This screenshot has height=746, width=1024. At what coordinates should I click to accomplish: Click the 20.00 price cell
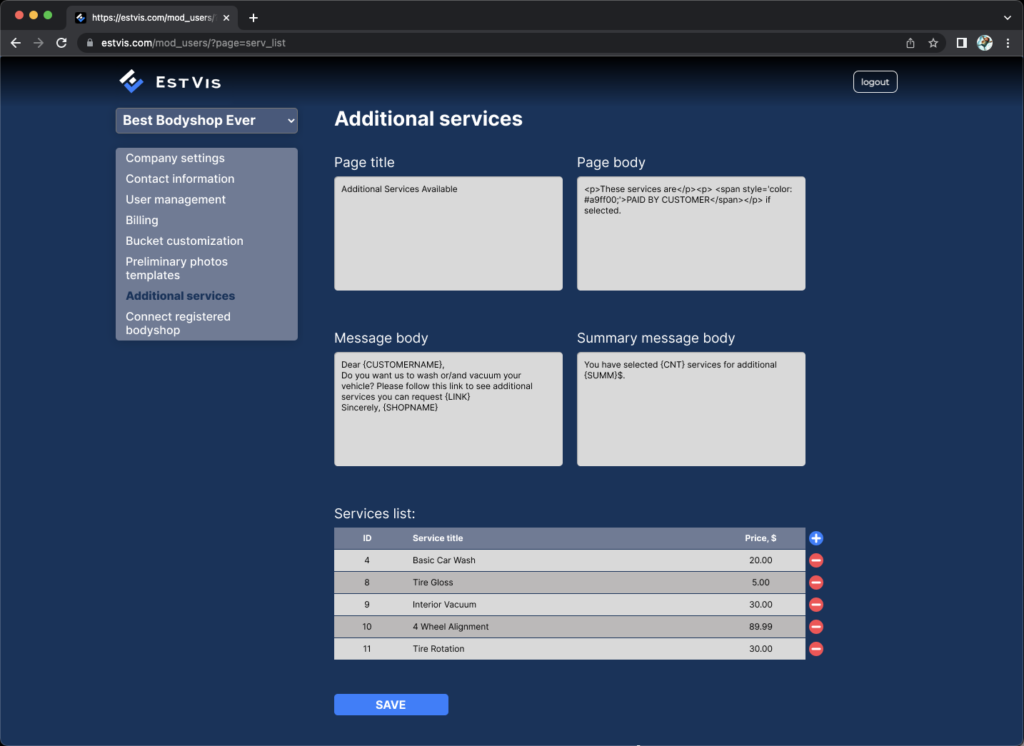[x=760, y=560]
